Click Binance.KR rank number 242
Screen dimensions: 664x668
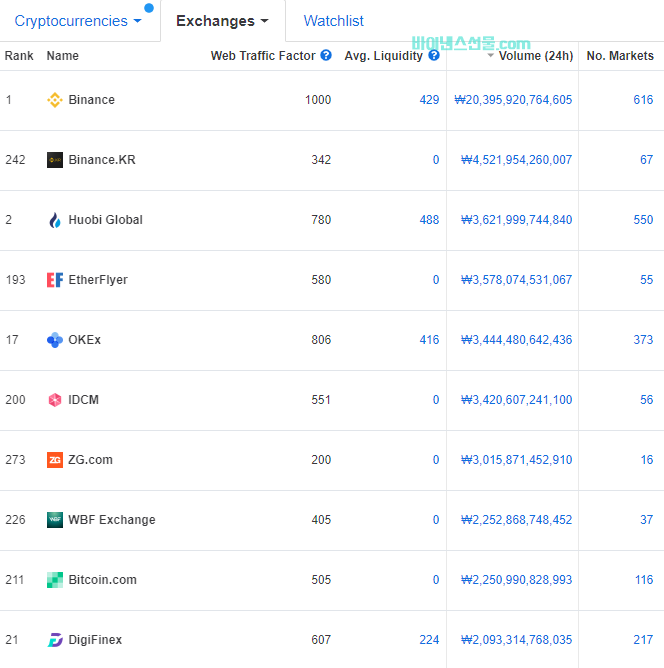click(15, 160)
